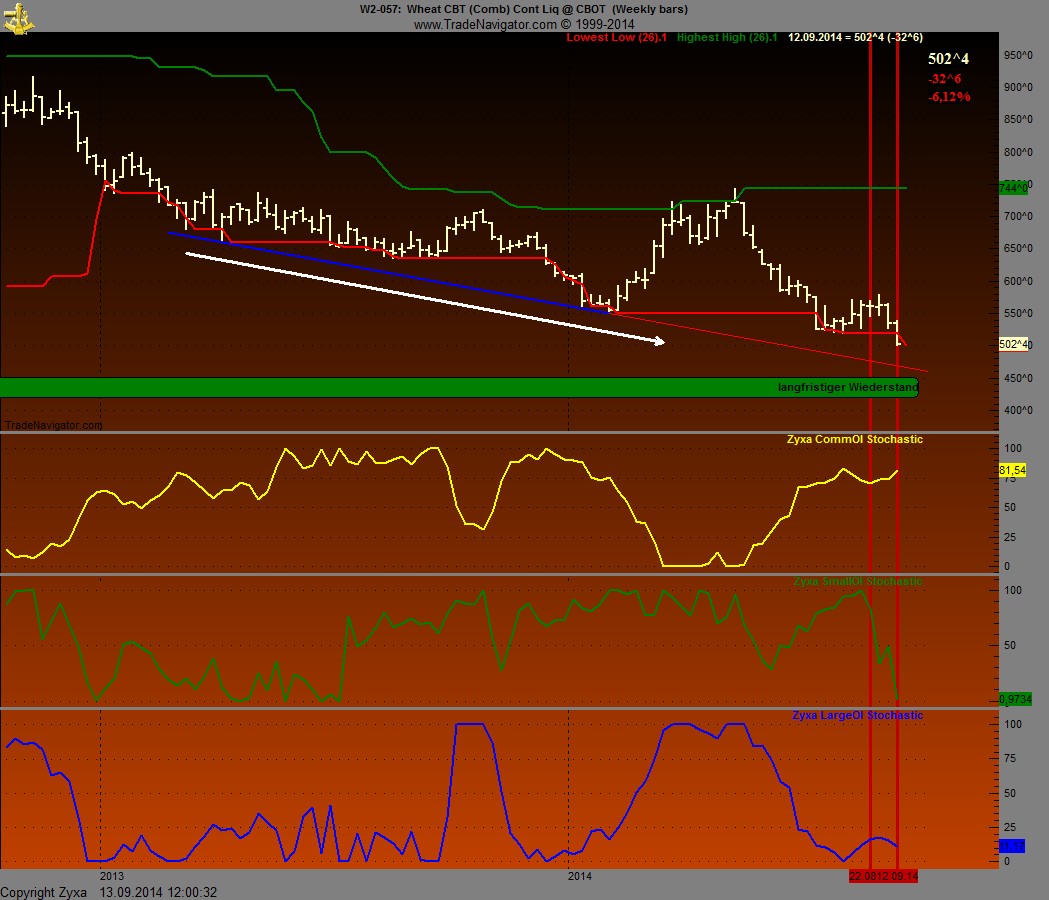Click the chart title Wheat CBT Weekly bars

[x=524, y=9]
